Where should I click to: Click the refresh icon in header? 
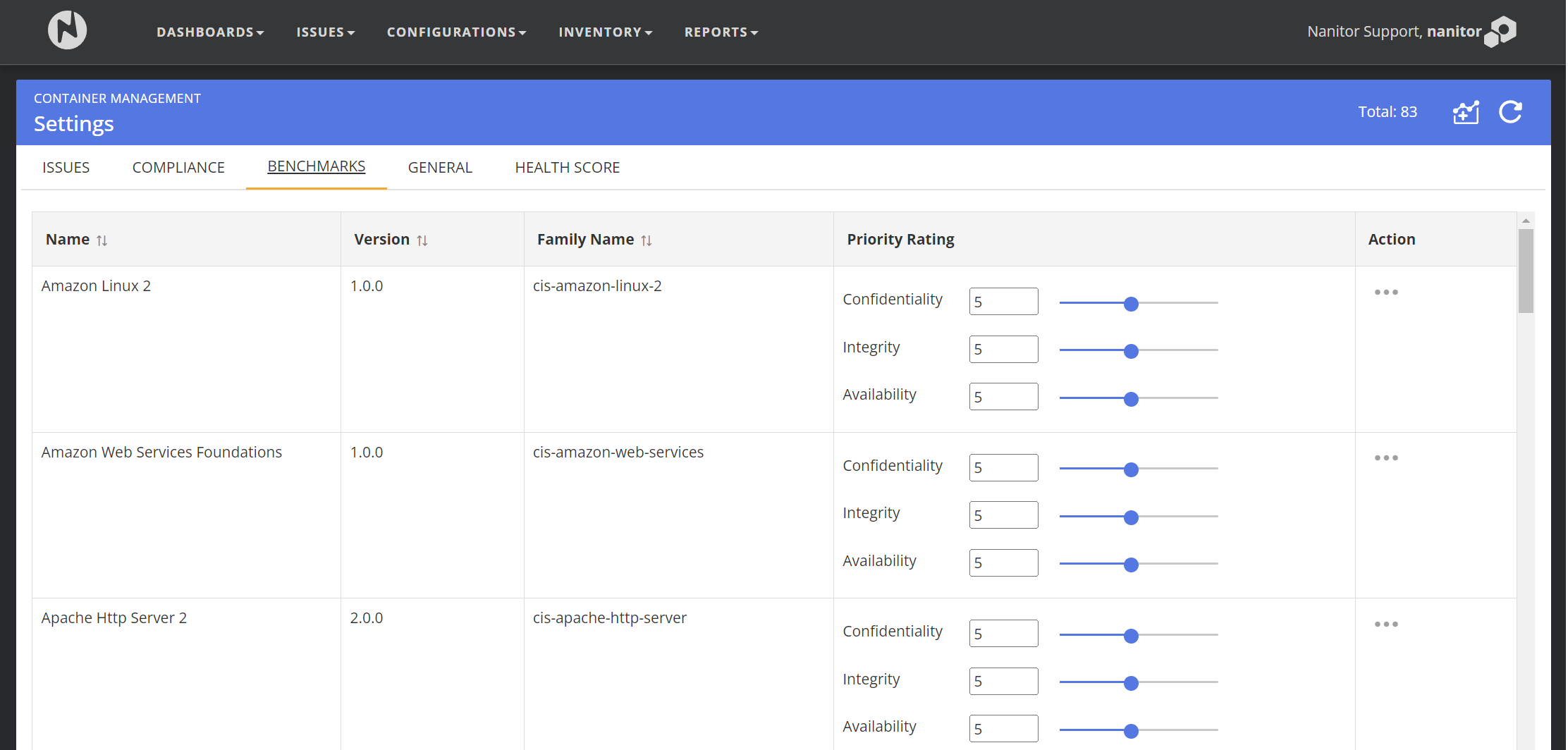(x=1510, y=112)
